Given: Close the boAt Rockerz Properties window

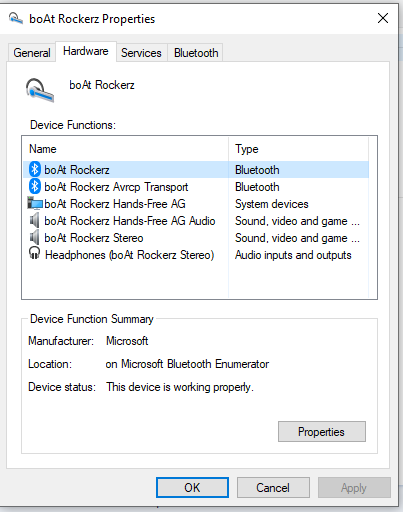Looking at the screenshot, I should tap(383, 18).
